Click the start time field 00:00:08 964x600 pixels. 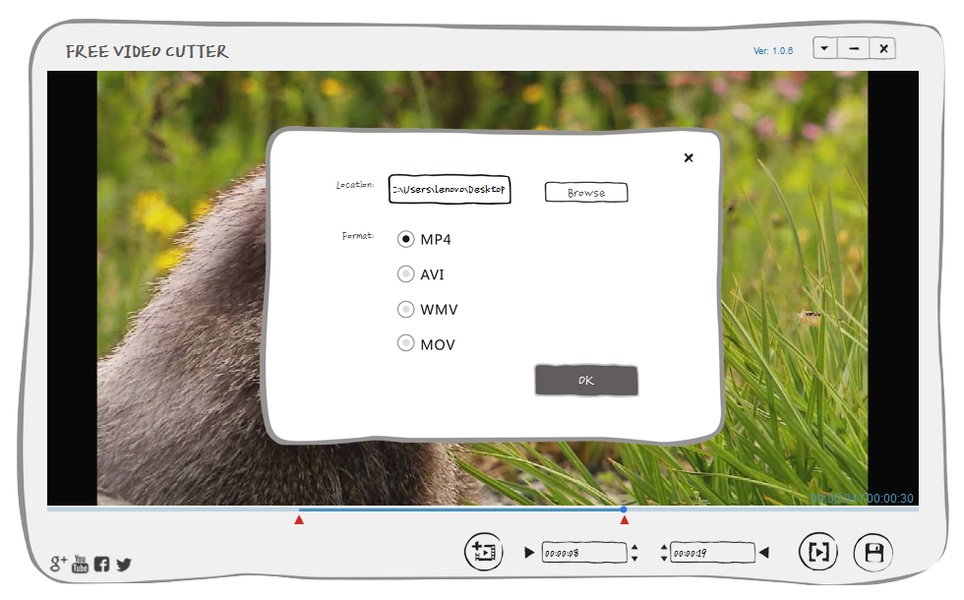pyautogui.click(x=584, y=553)
